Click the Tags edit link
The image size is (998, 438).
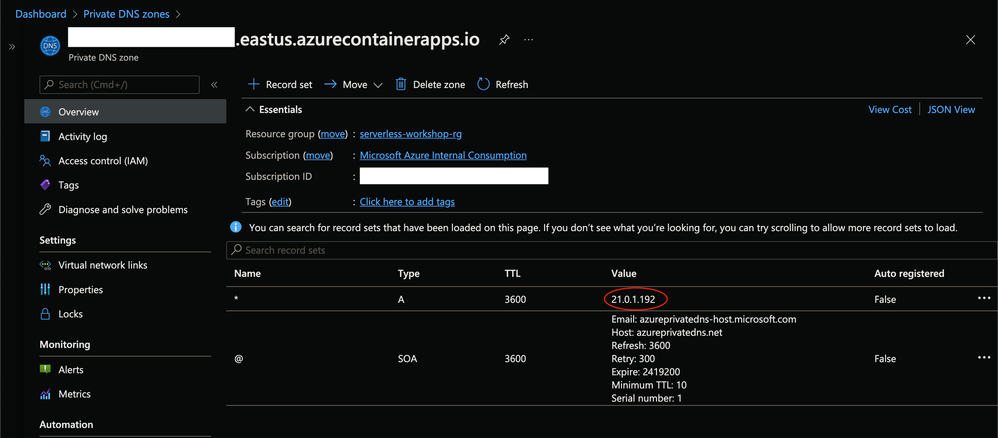[x=280, y=202]
